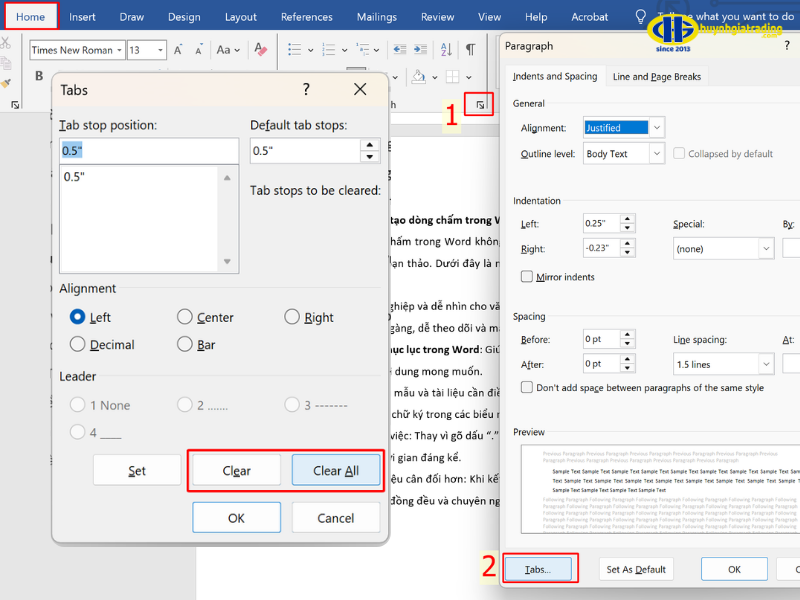Image resolution: width=800 pixels, height=600 pixels.
Task: Open the Line spacing 1.5 lines dropdown
Action: click(766, 364)
